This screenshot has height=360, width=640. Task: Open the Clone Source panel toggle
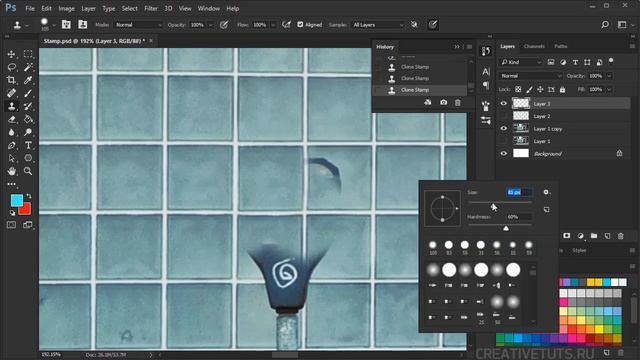[82, 24]
